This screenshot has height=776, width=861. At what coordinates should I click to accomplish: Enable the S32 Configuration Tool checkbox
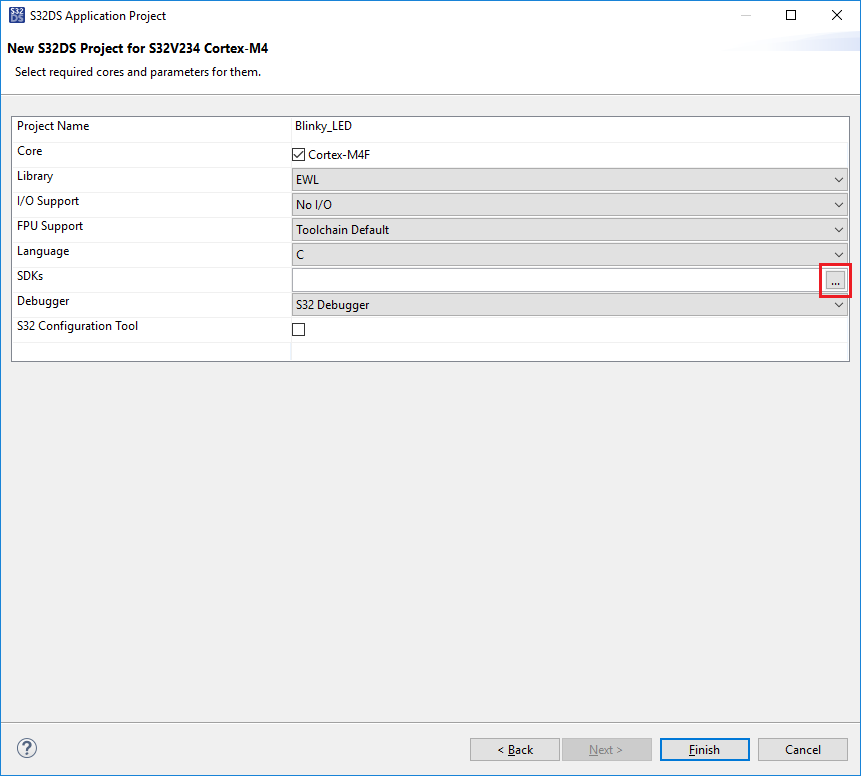click(298, 330)
